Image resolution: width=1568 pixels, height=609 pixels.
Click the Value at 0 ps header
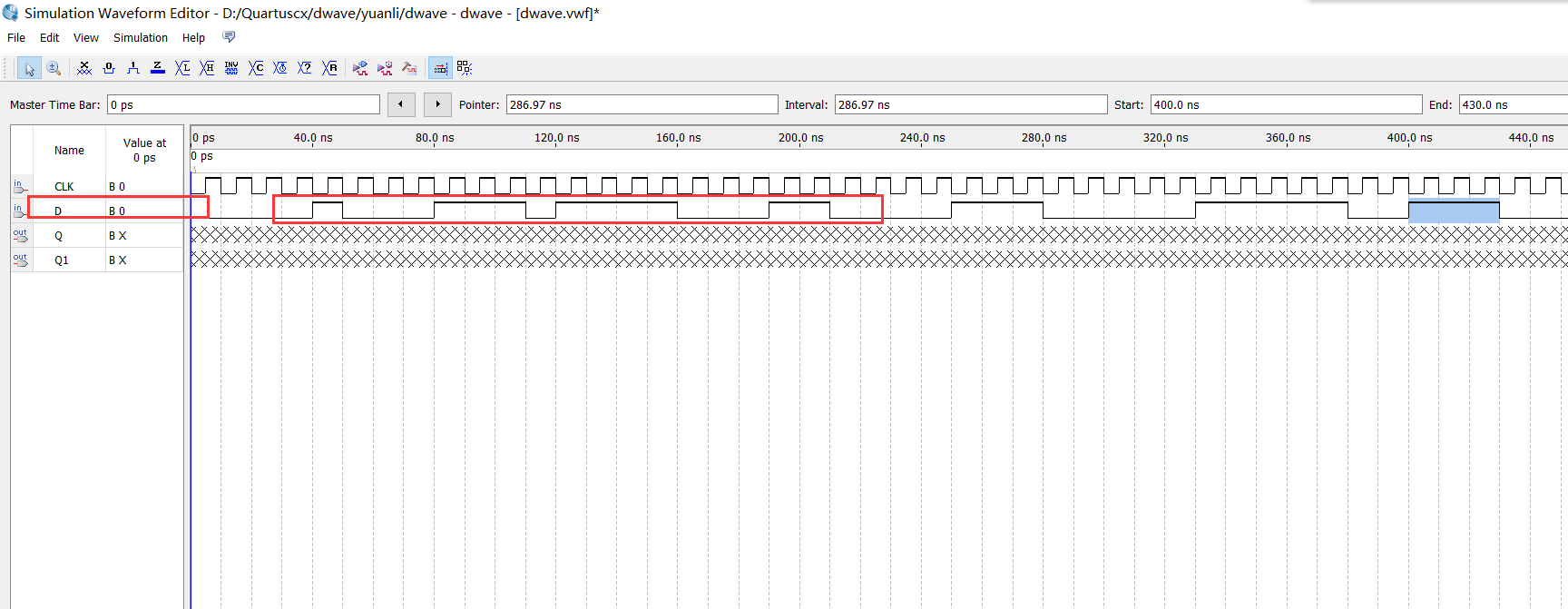point(144,151)
